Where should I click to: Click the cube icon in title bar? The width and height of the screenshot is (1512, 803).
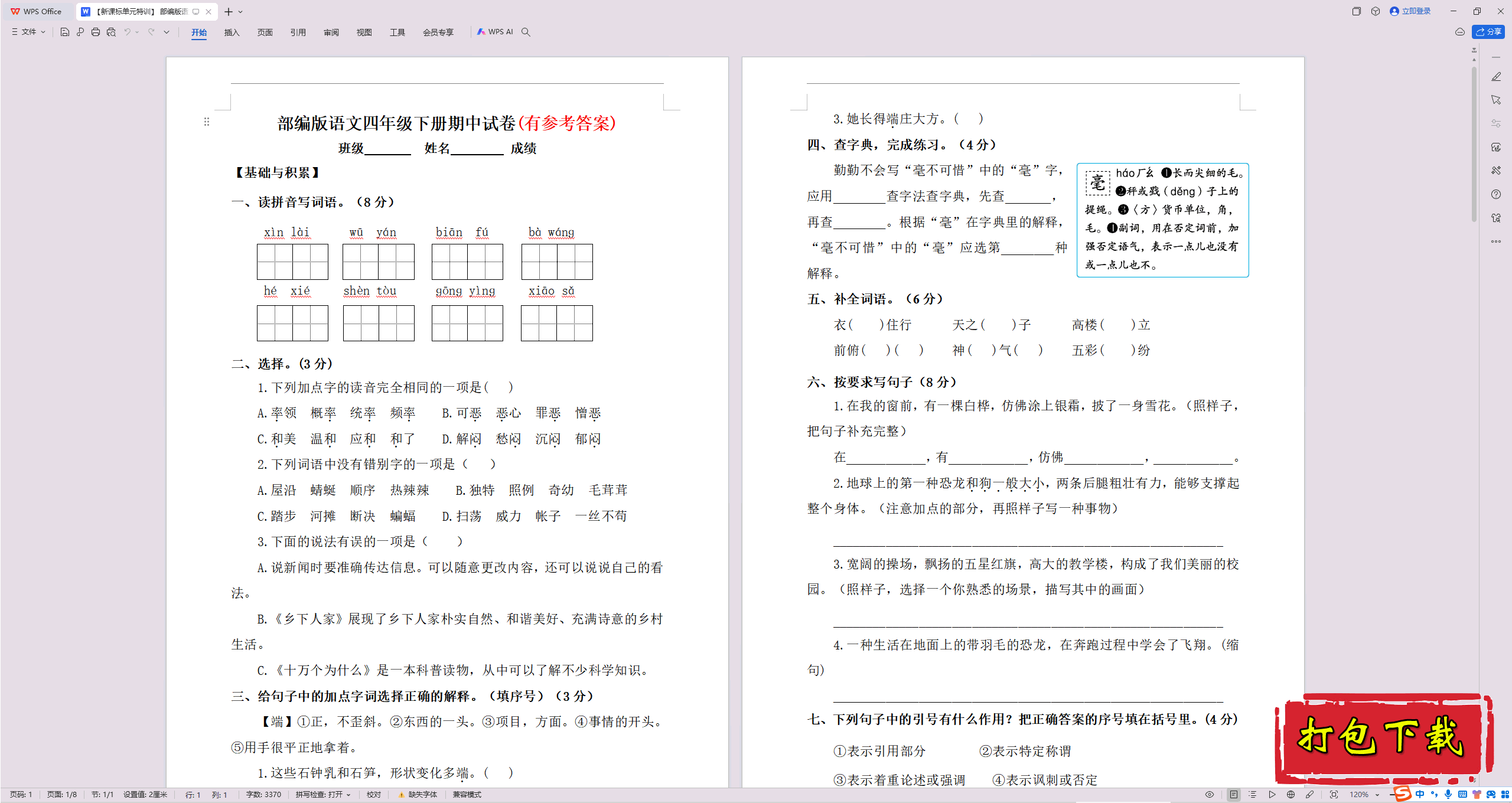click(1376, 11)
